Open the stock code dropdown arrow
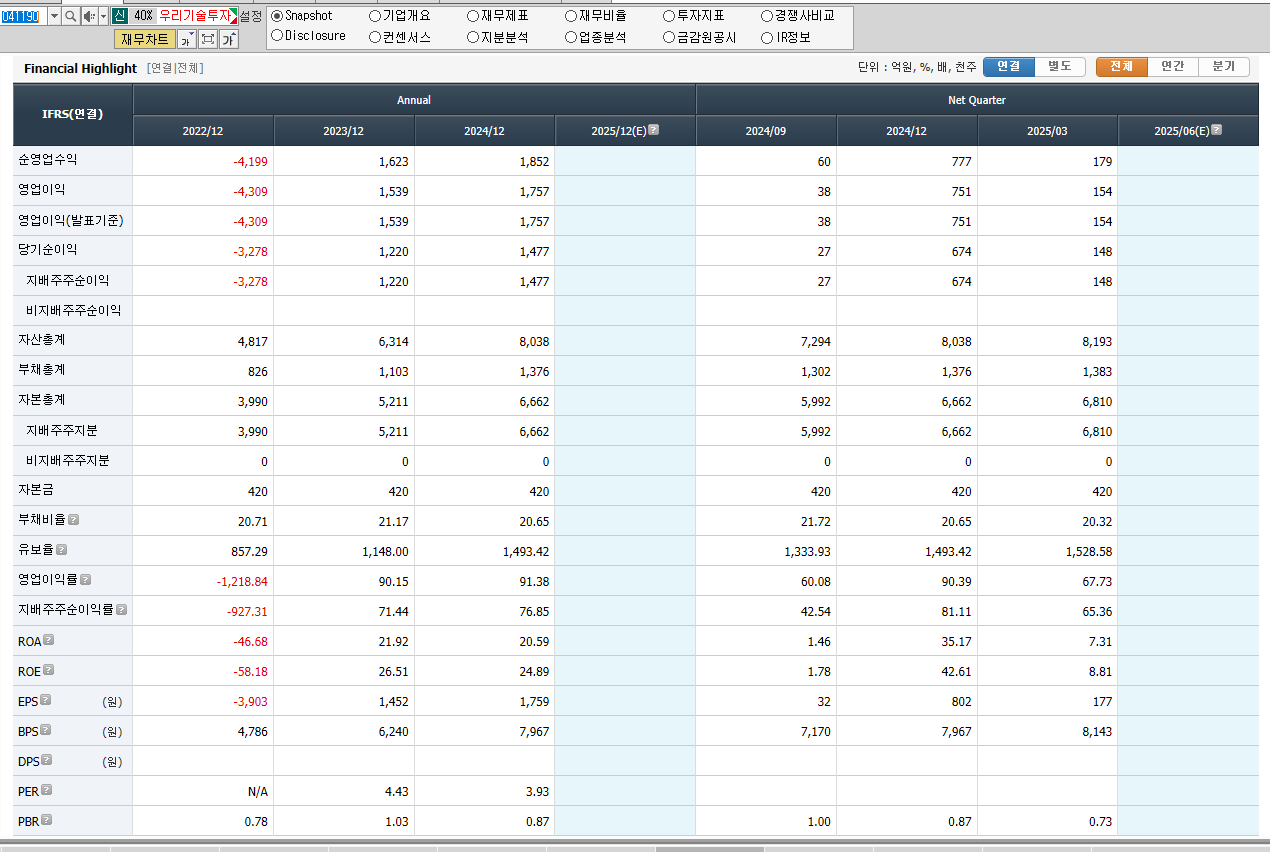This screenshot has height=852, width=1270. [53, 16]
